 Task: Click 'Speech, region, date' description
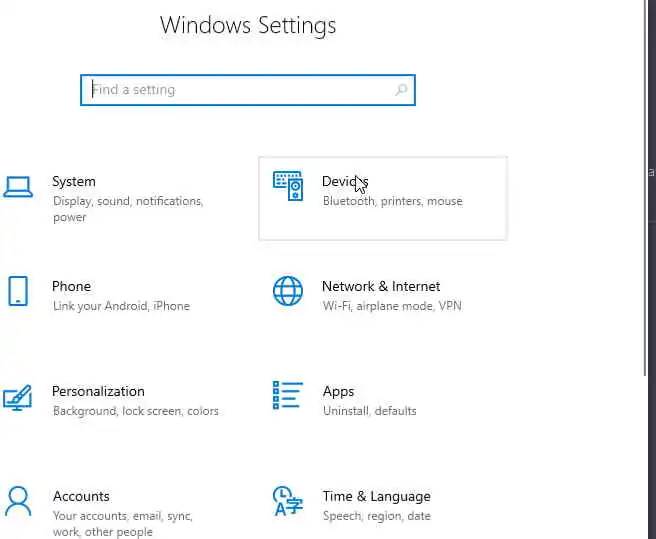[377, 516]
